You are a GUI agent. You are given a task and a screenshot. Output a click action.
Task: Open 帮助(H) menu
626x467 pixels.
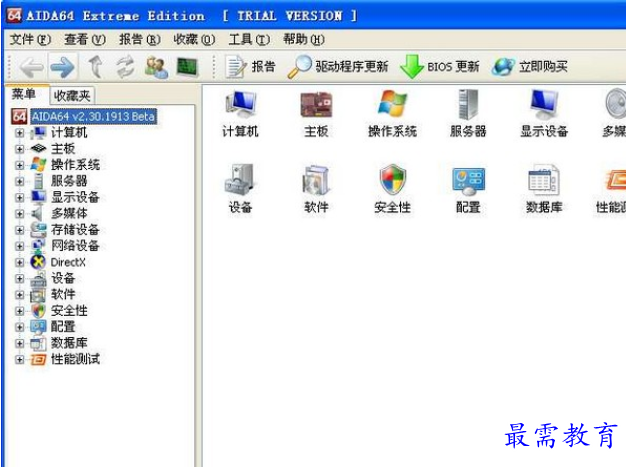[x=304, y=40]
